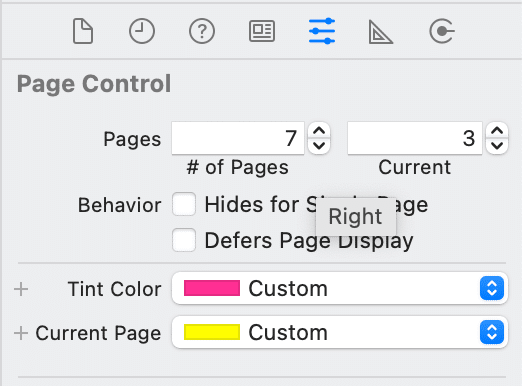Image resolution: width=522 pixels, height=386 pixels.
Task: Click the Current page number field
Action: point(415,138)
